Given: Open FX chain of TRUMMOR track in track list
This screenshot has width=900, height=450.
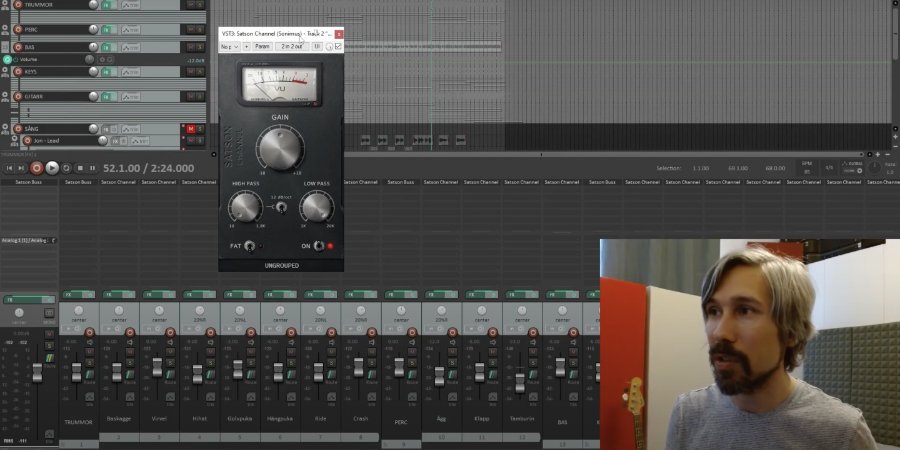Looking at the screenshot, I should click(x=106, y=5).
